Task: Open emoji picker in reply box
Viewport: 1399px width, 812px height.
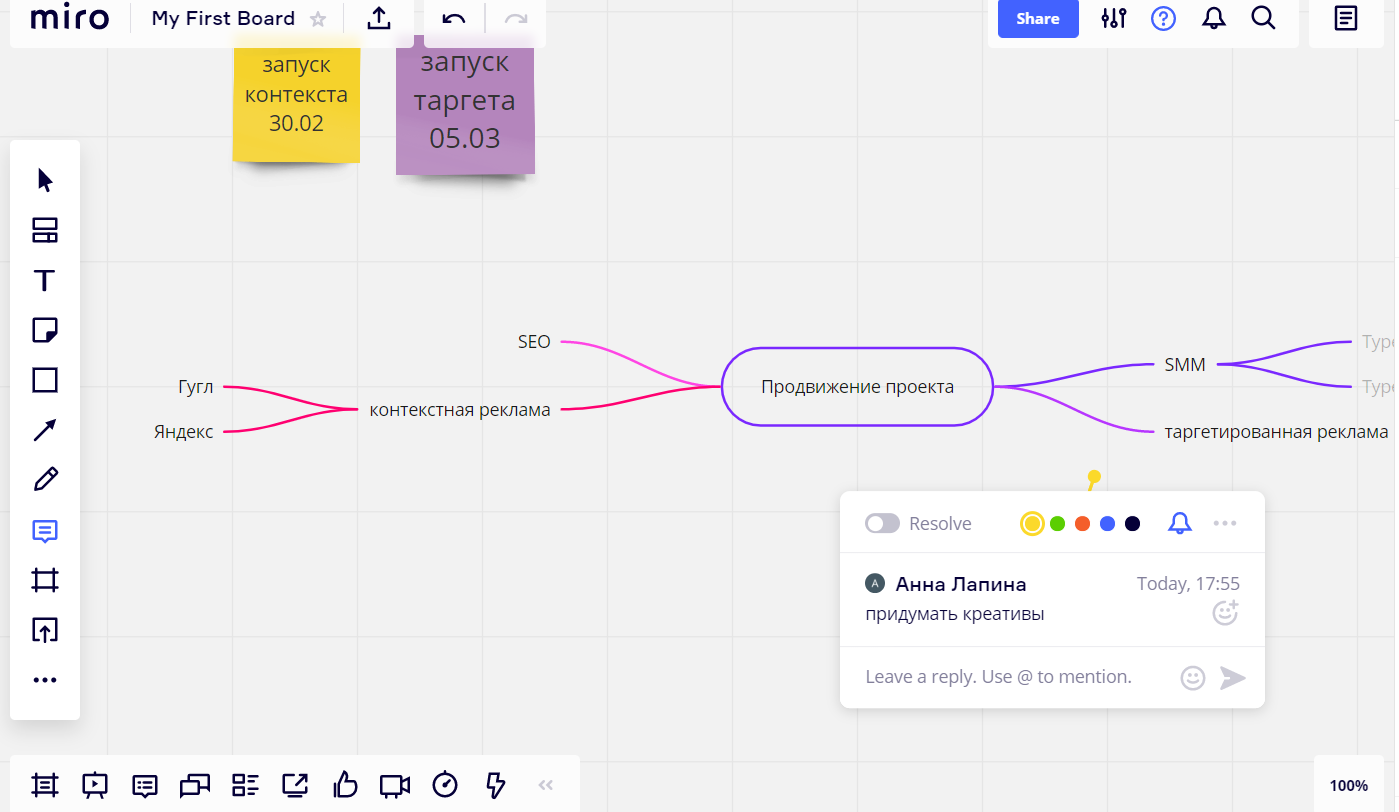Action: click(x=1192, y=678)
